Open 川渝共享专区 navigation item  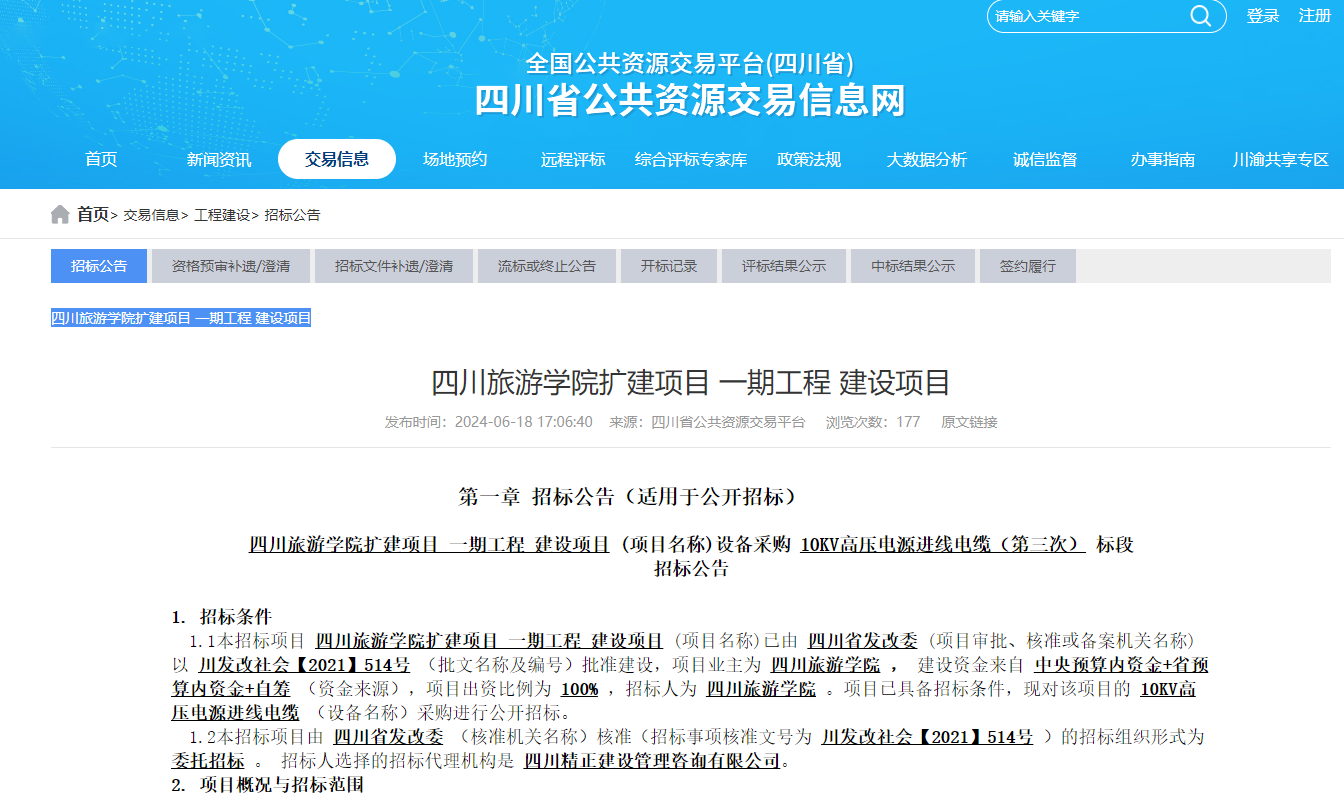[1281, 160]
